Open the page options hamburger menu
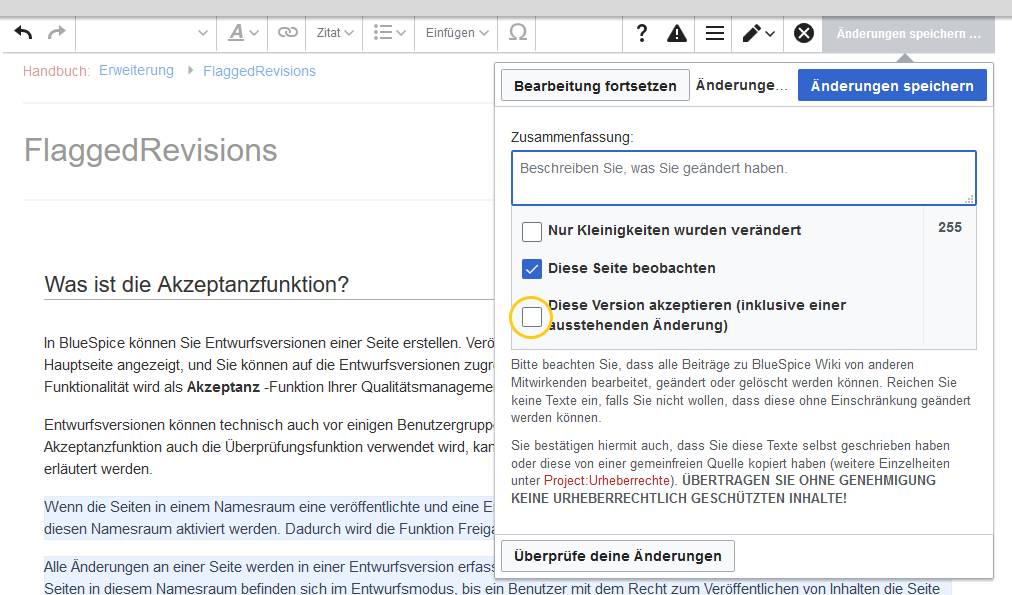The image size is (1012, 595). pos(714,33)
